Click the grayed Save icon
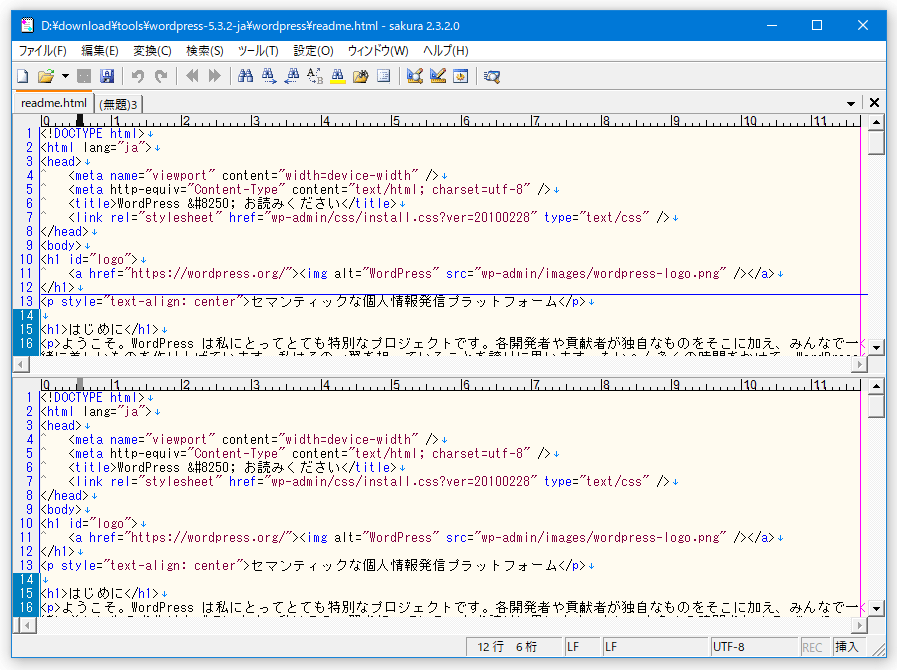Viewport: 897px width, 670px height. 84,76
